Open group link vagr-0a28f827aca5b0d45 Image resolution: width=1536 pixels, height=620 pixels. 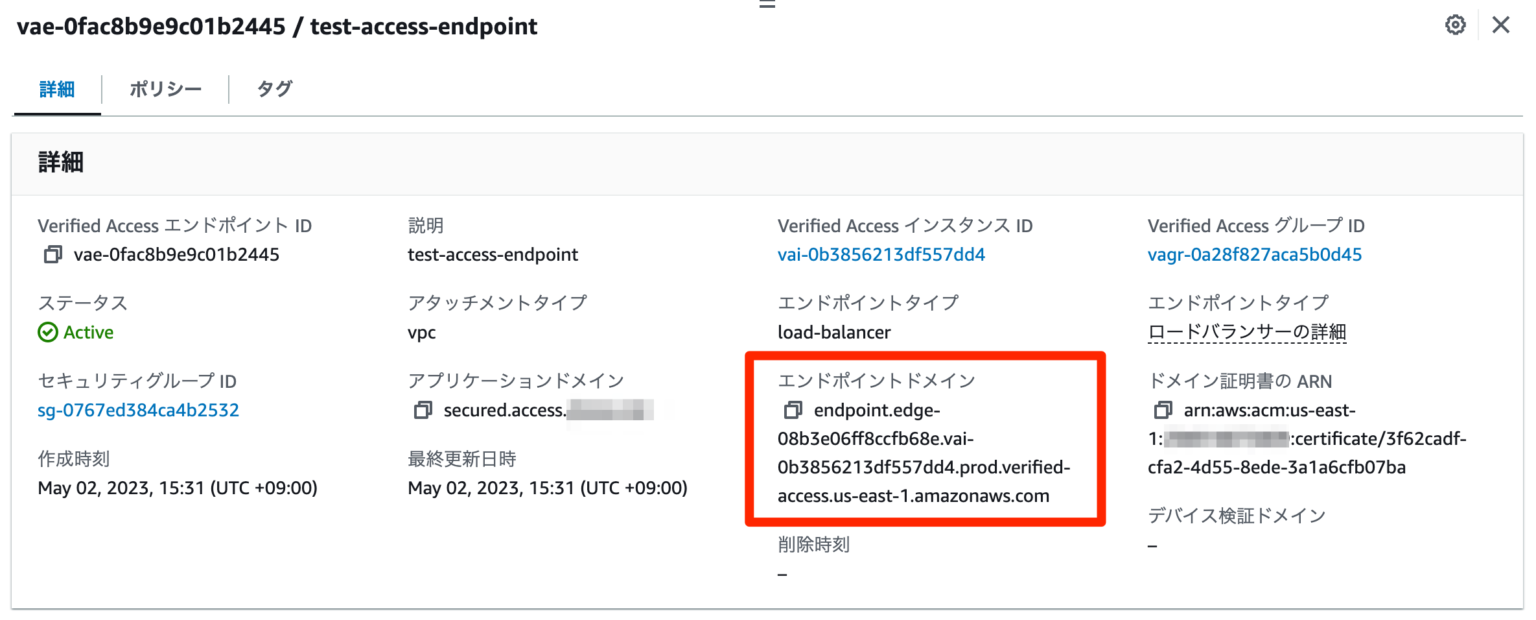point(1253,254)
